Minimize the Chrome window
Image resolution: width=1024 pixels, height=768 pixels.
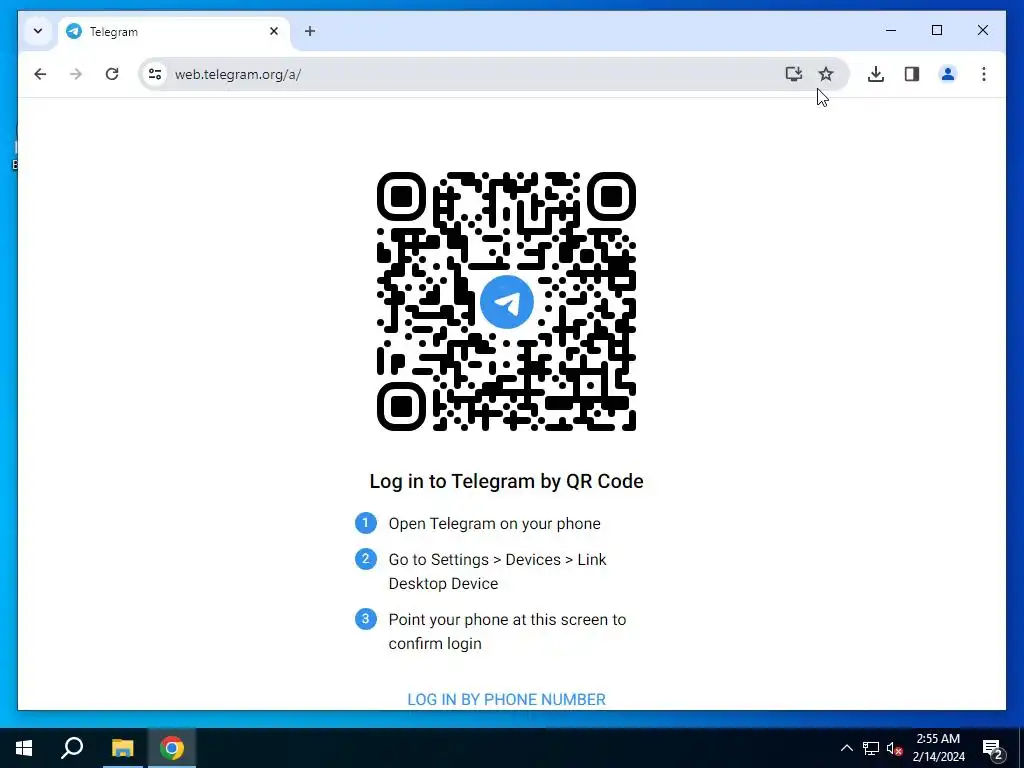(891, 30)
